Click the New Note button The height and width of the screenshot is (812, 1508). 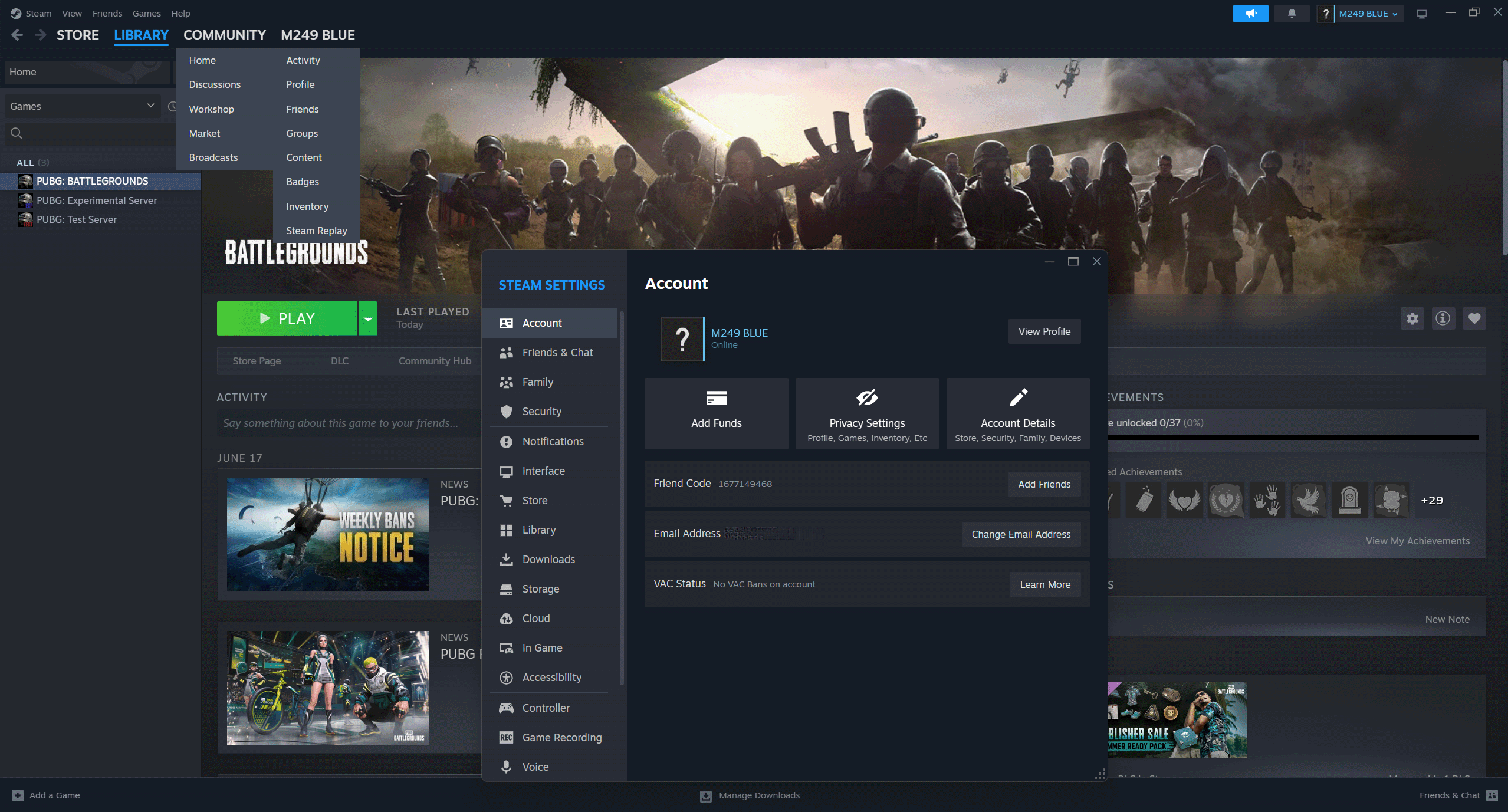pyautogui.click(x=1447, y=619)
